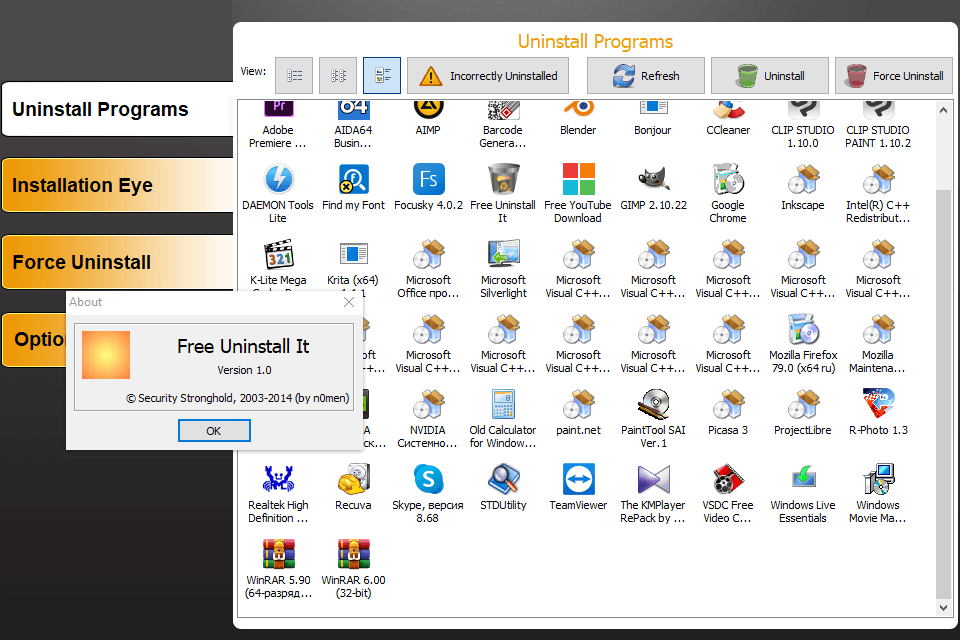Image resolution: width=960 pixels, height=640 pixels.
Task: Click the scroll up arrow of program list
Action: click(x=943, y=111)
